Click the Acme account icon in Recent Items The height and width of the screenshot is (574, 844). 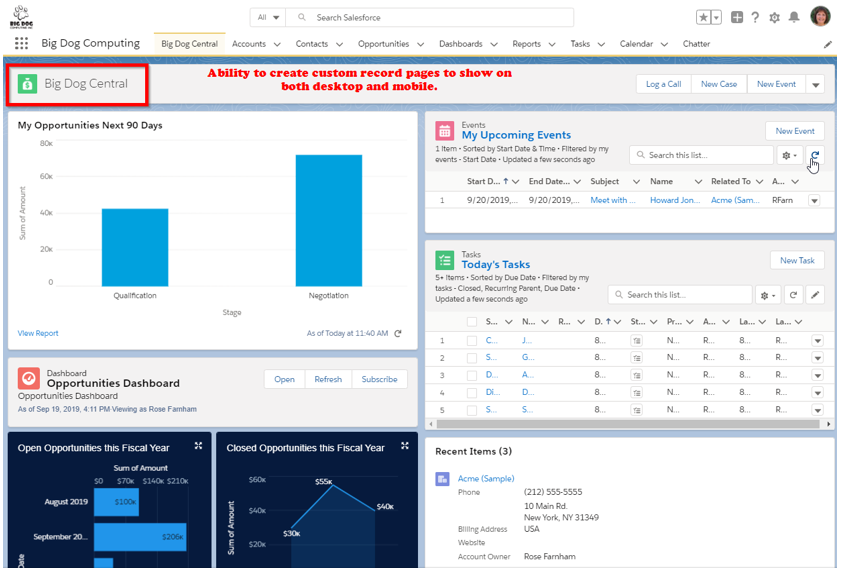click(x=442, y=479)
